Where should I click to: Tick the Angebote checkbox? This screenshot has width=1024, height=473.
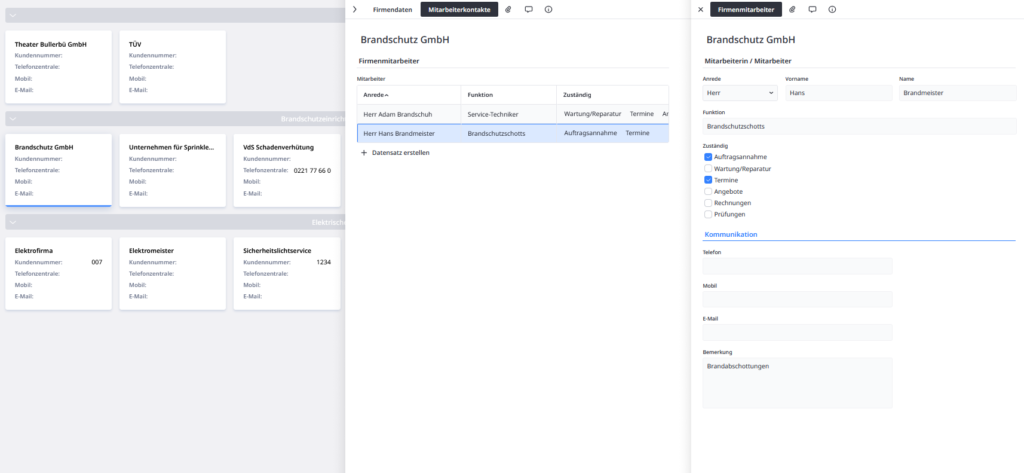pos(708,191)
